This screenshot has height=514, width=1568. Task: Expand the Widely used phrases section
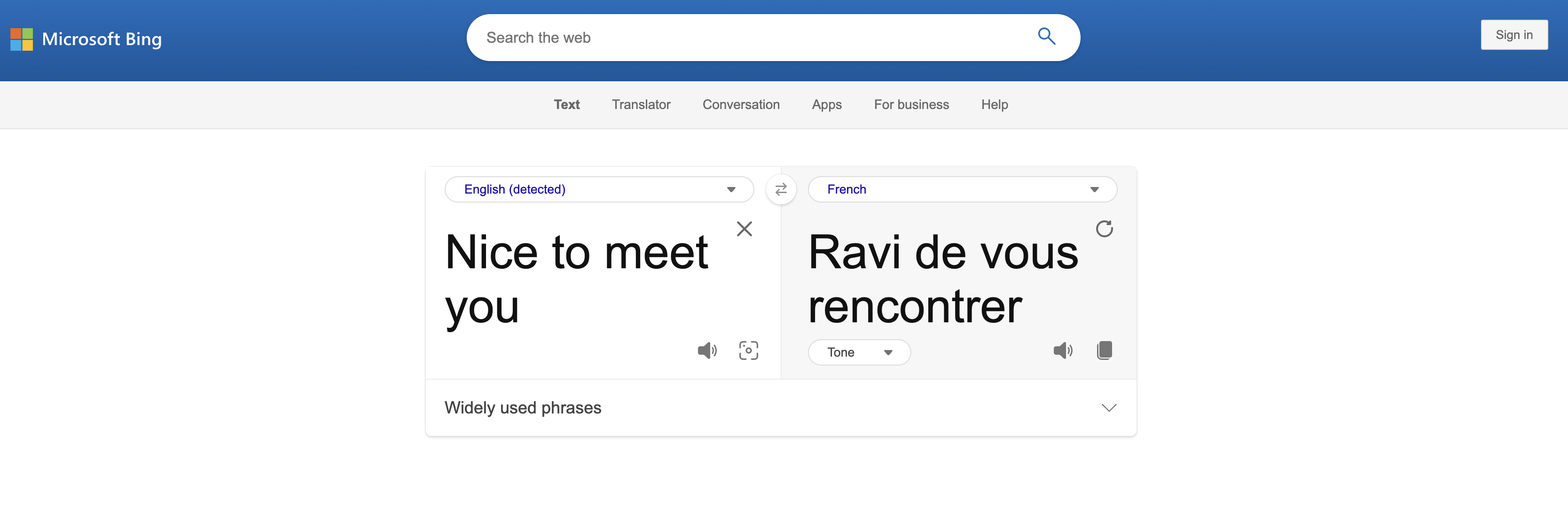coord(1109,407)
